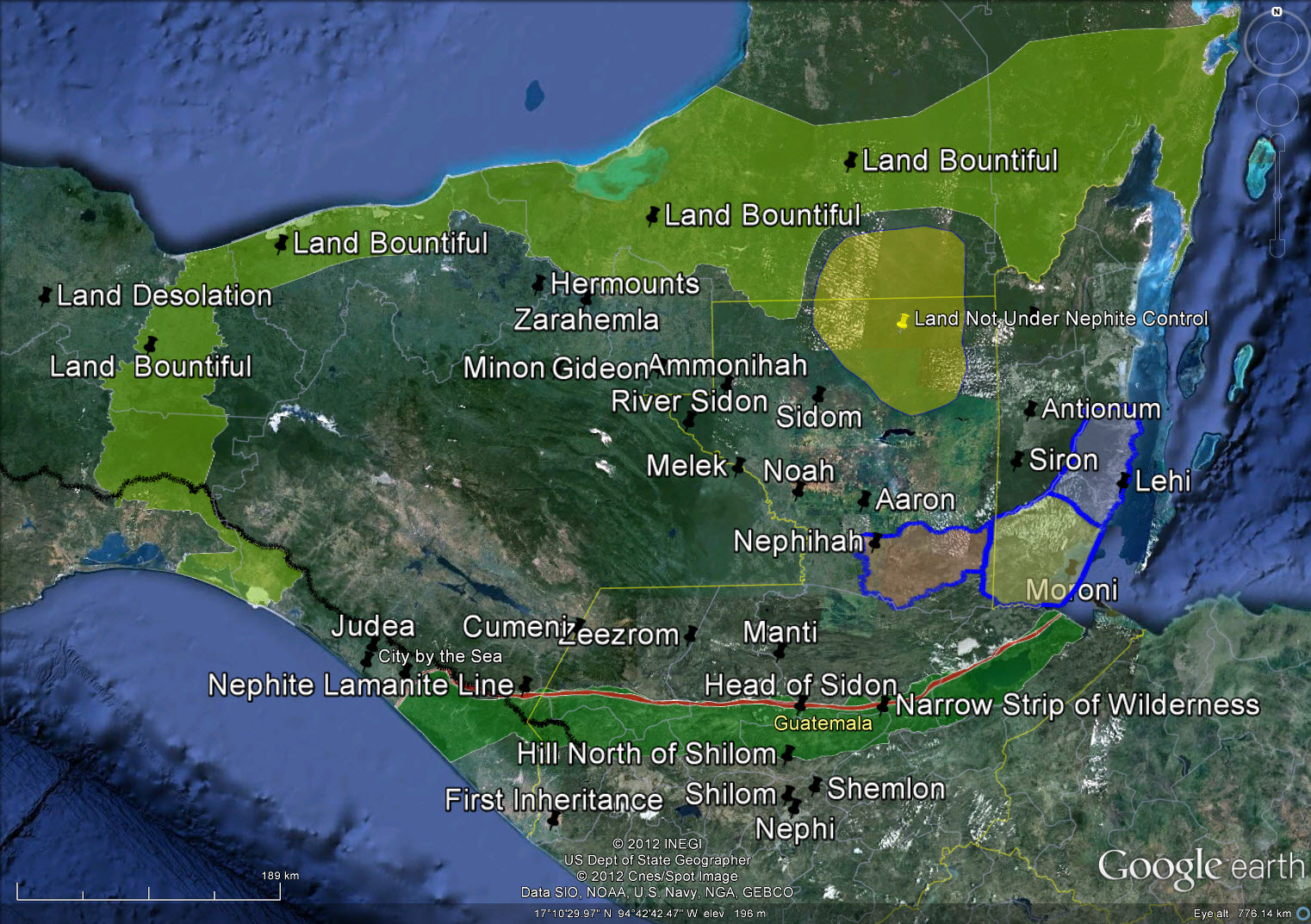Select the Aaron pushpin marker
1311x924 pixels.
(x=864, y=499)
